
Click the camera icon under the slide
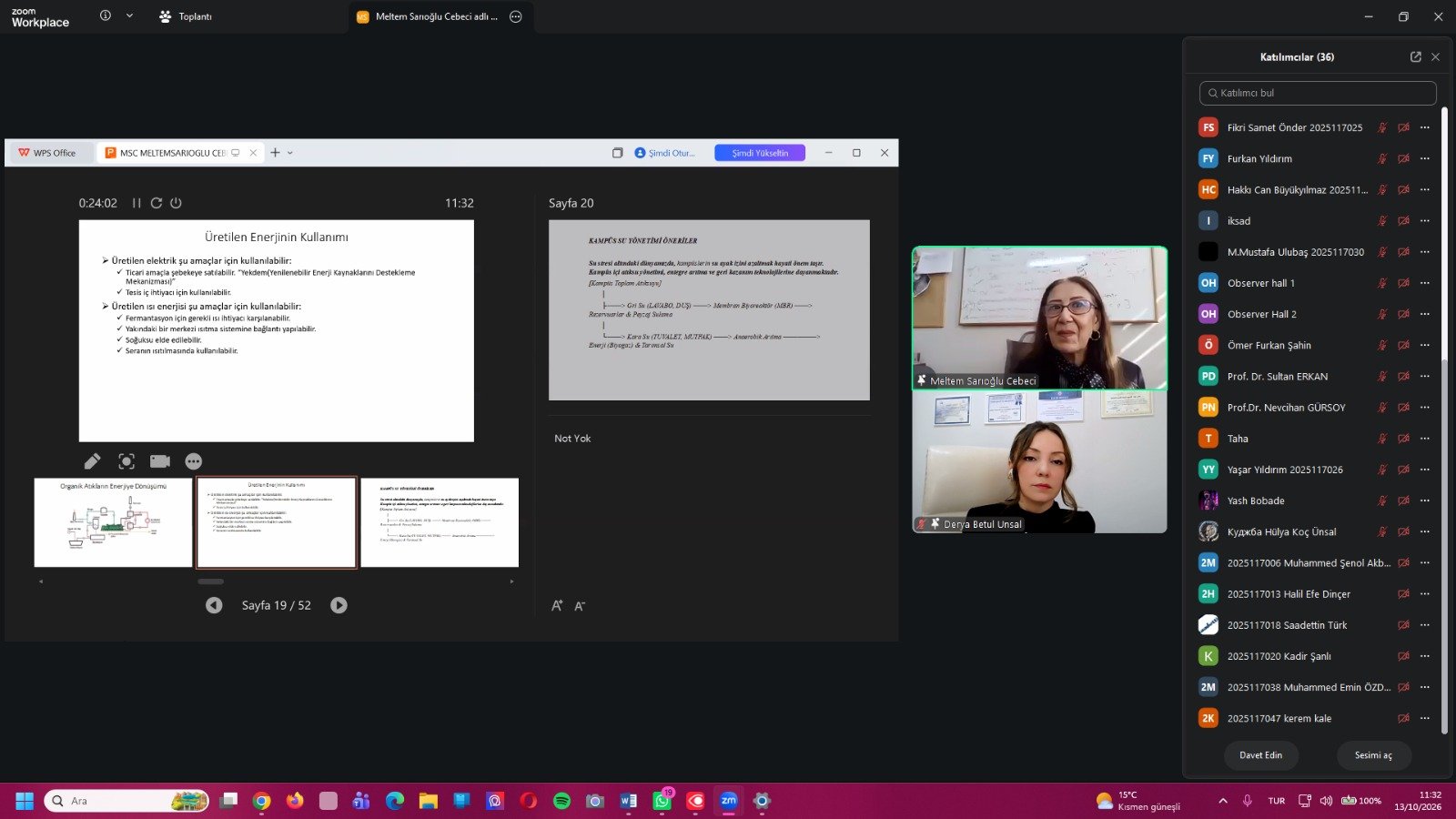click(x=160, y=461)
